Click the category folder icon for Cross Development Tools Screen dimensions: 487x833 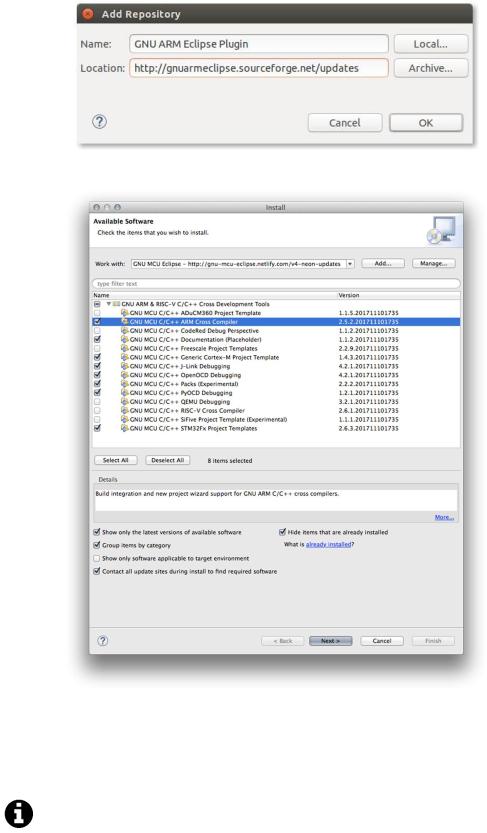116,304
